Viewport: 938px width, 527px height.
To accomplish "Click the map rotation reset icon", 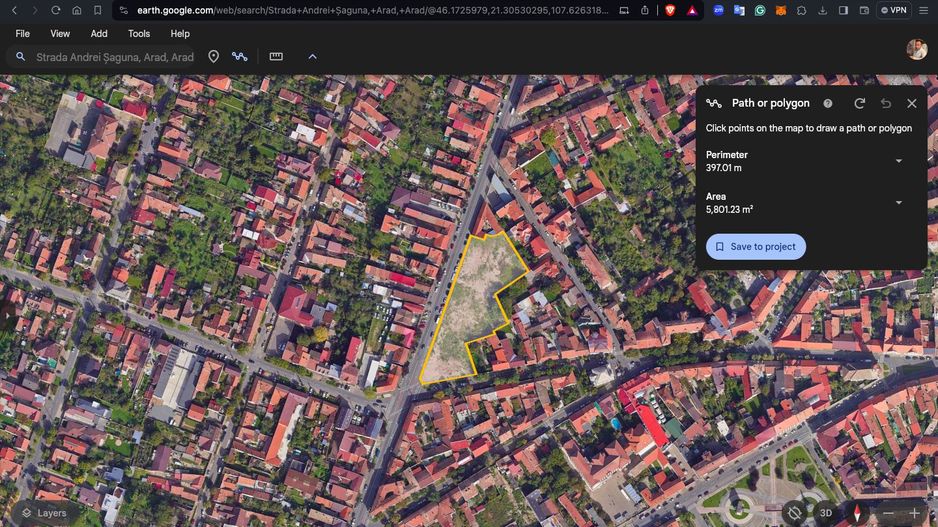I will click(x=794, y=513).
